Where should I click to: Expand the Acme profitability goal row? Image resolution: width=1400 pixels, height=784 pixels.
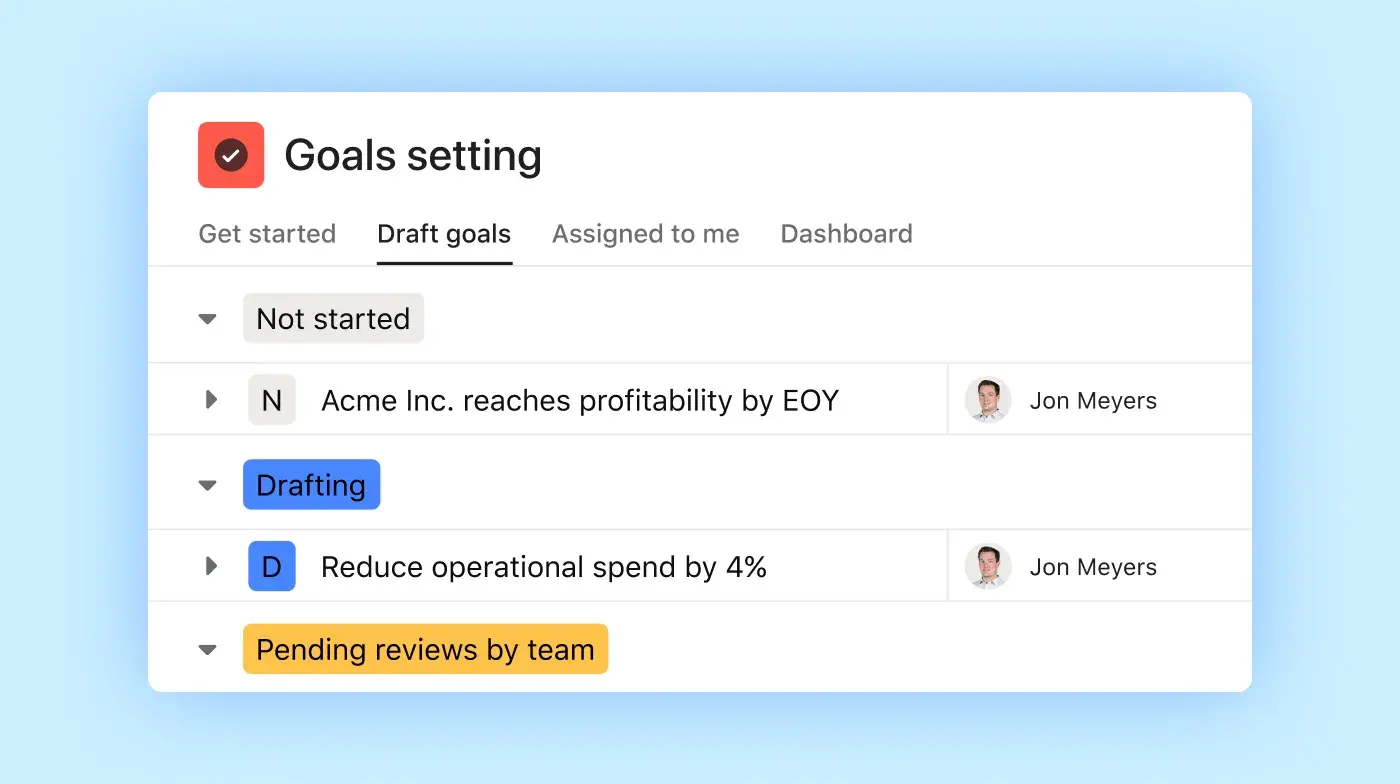pyautogui.click(x=211, y=399)
